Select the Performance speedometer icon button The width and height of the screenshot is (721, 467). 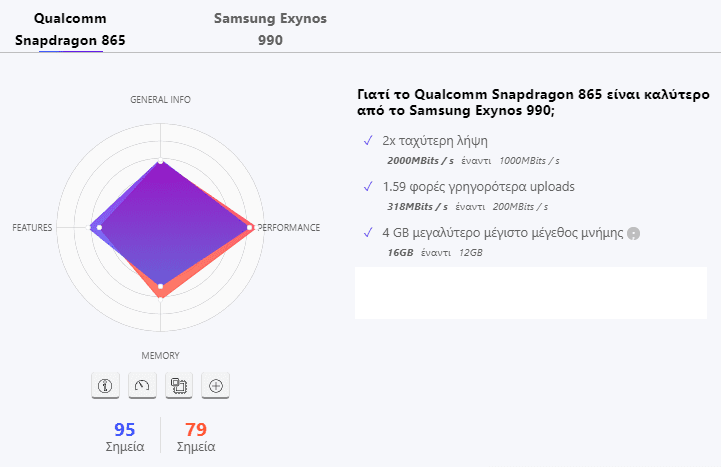click(142, 385)
